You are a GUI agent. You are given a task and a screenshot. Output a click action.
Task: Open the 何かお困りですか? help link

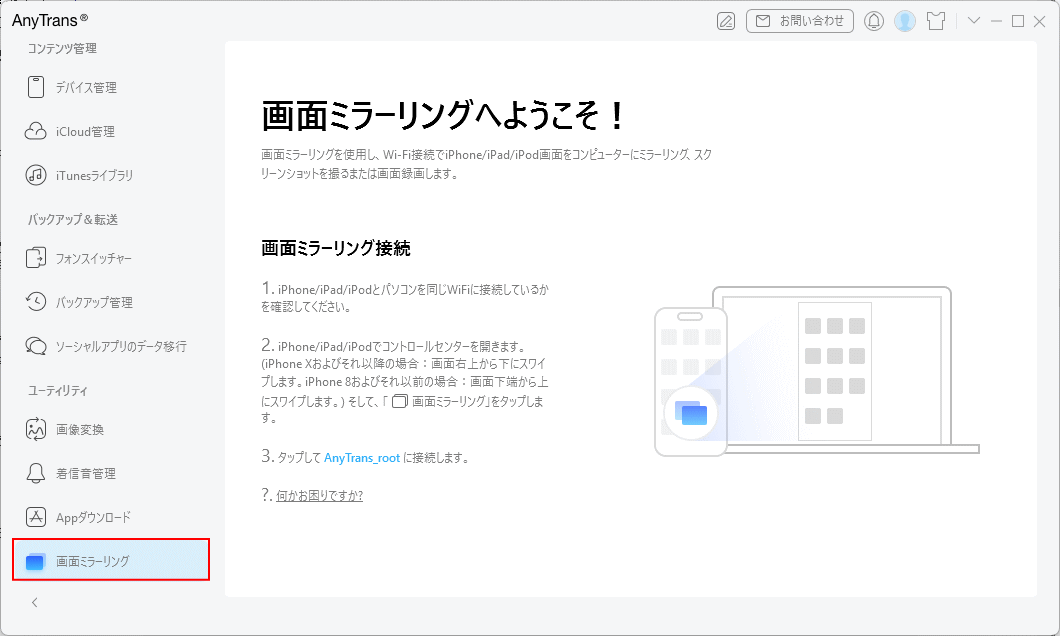coord(319,495)
